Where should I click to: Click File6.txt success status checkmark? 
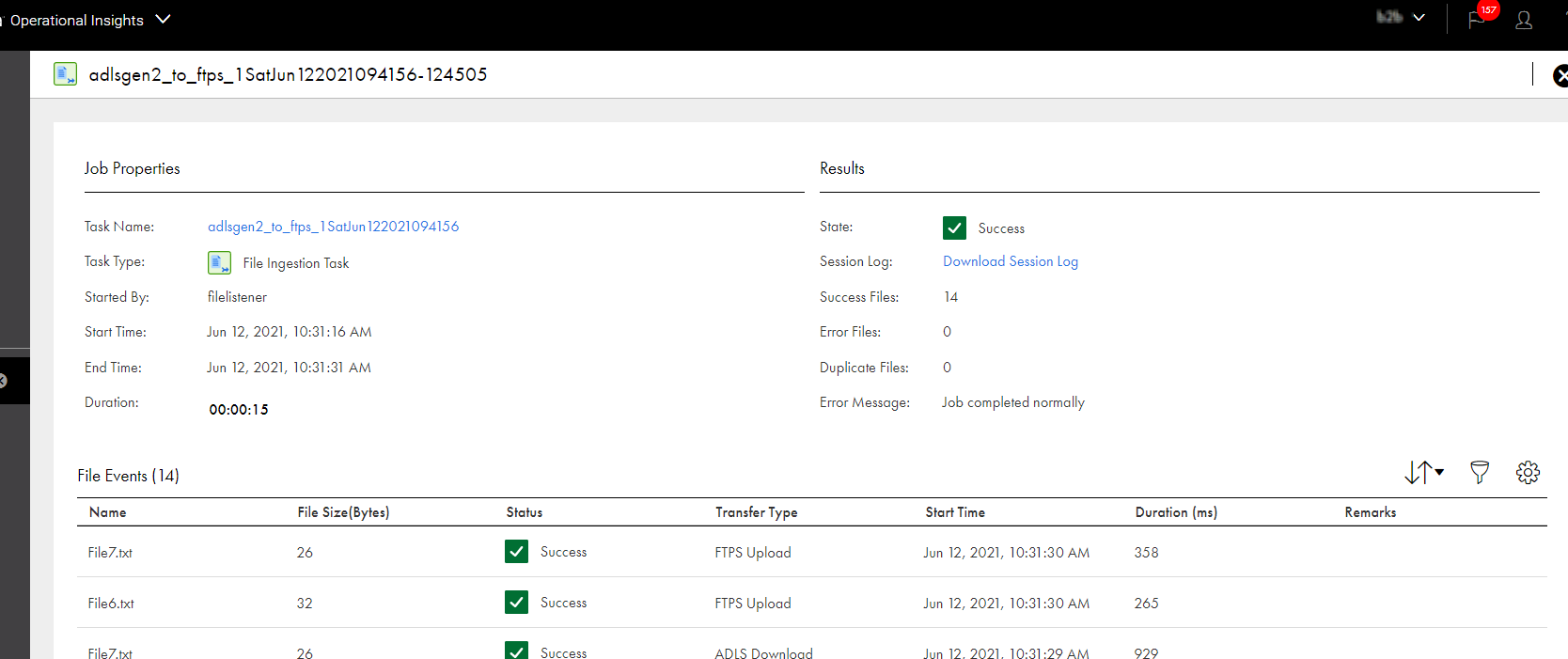point(516,602)
